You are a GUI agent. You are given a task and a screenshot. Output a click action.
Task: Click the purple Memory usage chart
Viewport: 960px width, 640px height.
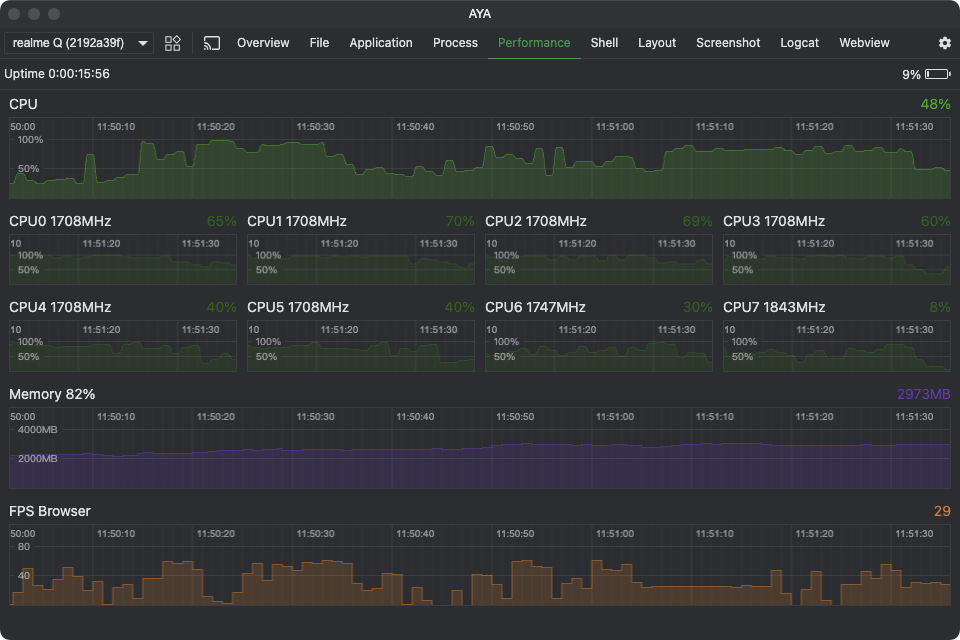click(480, 448)
